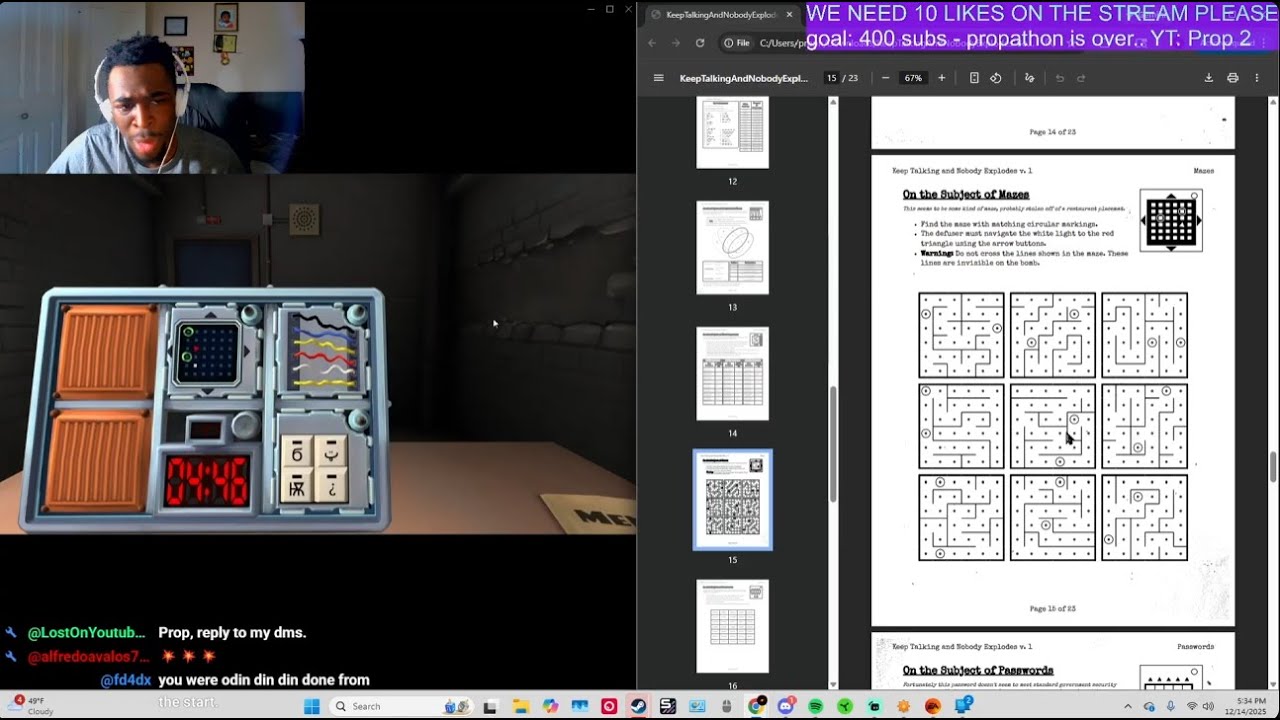Open Spotify from the taskbar

tap(815, 706)
